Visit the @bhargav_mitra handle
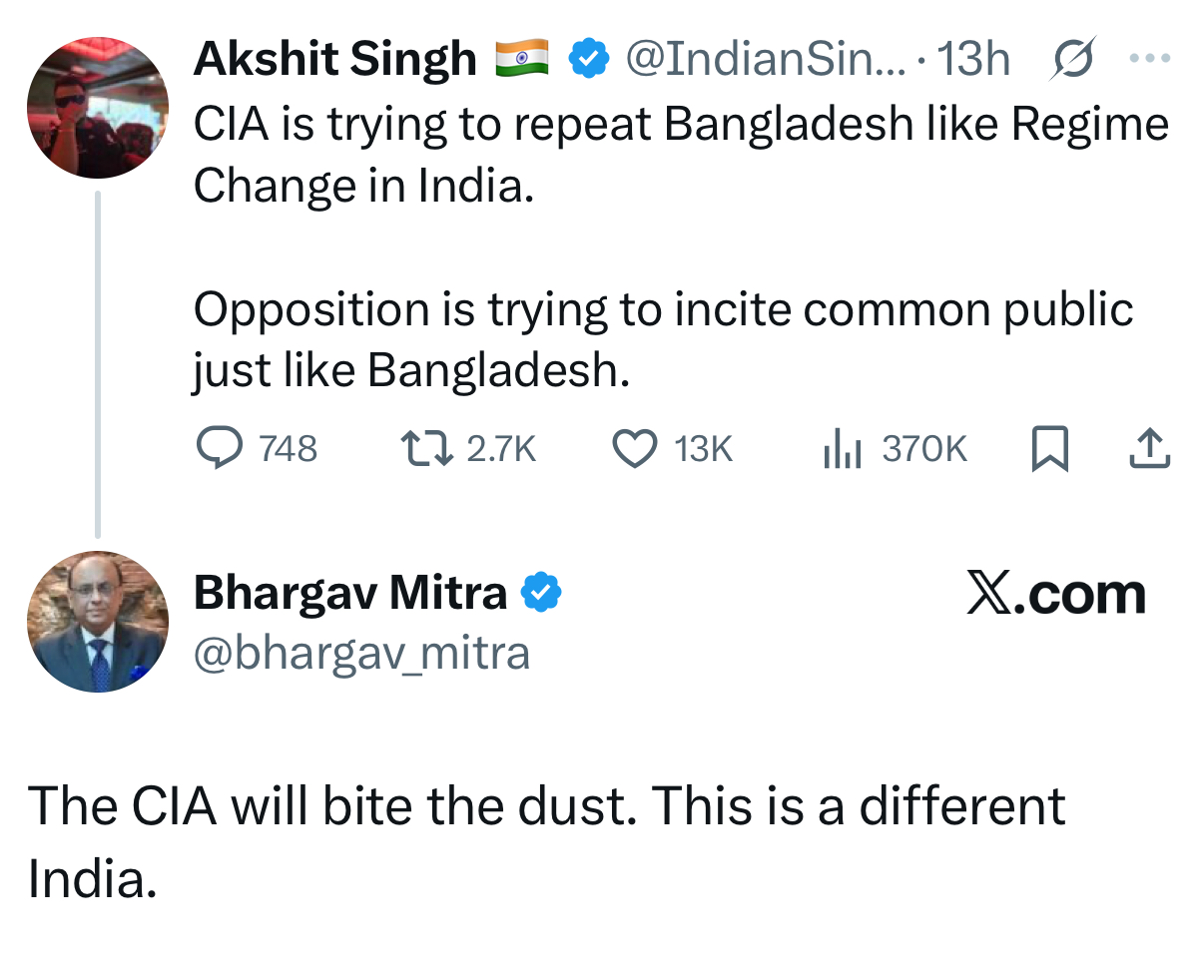This screenshot has width=1204, height=980. [x=361, y=654]
